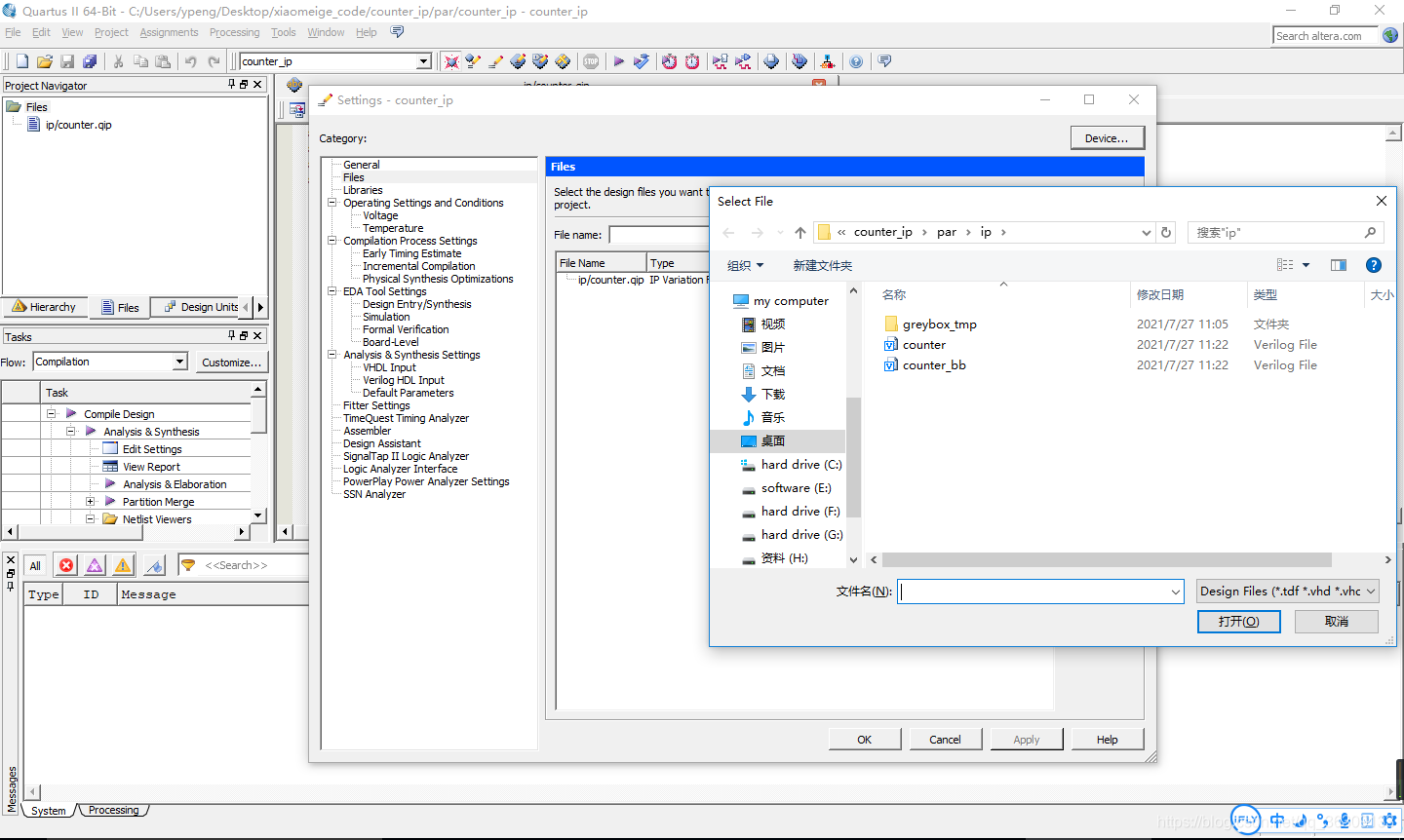Screen dimensions: 1404x840
Task: Switch to the Hierarchy tab
Action: [x=45, y=307]
